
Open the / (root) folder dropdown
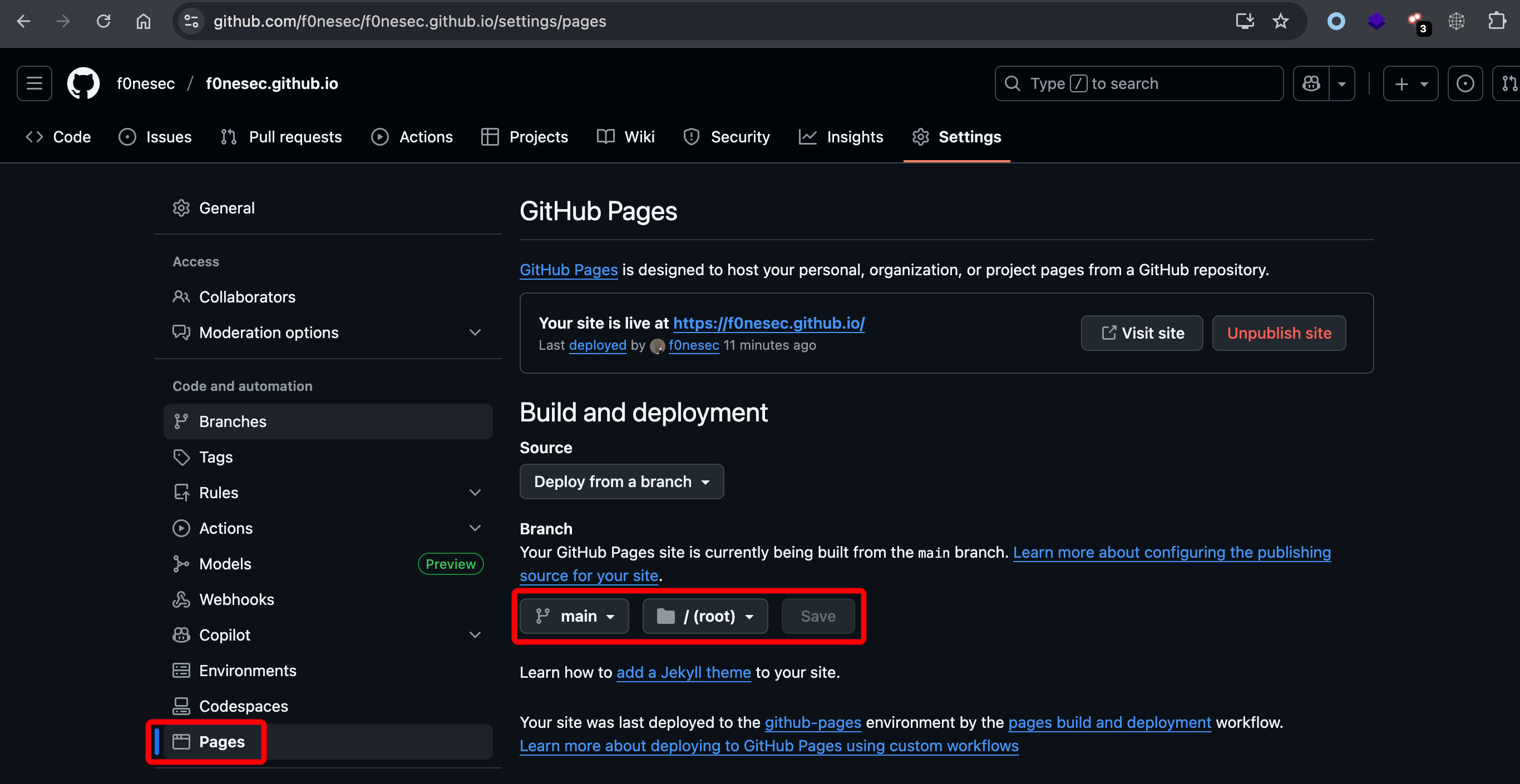(x=705, y=616)
